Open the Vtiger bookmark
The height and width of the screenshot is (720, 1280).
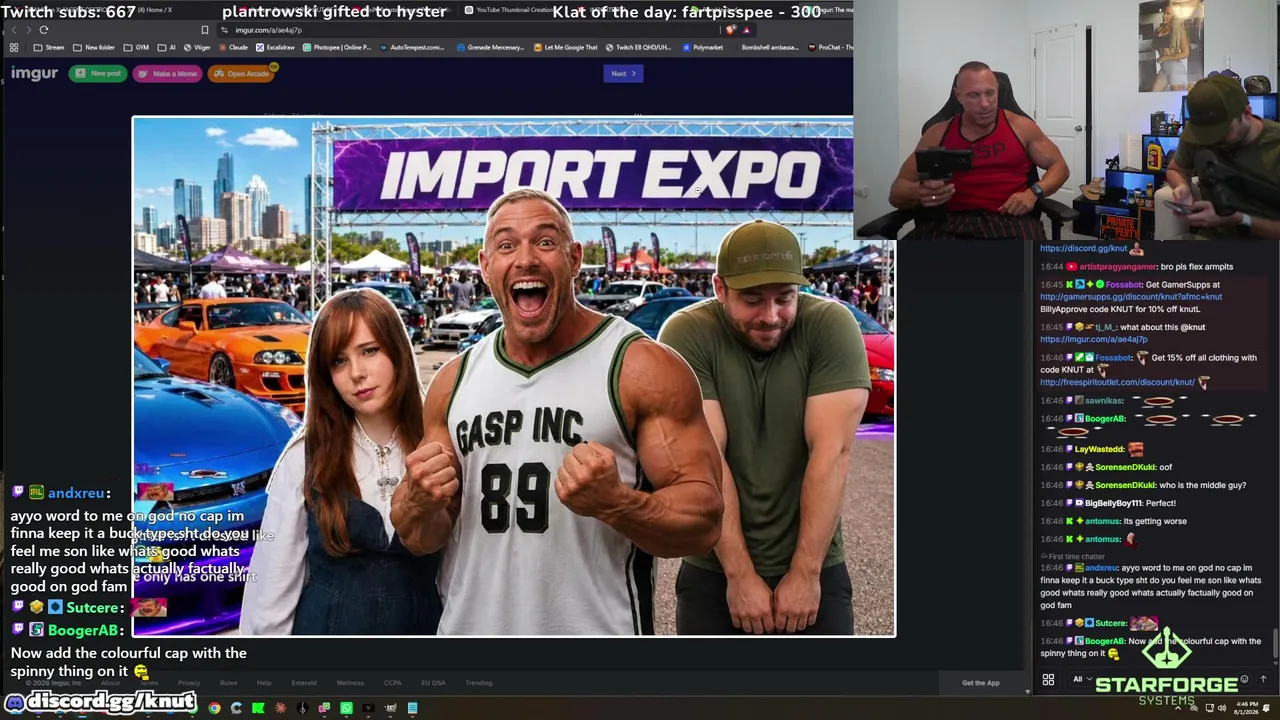tap(197, 47)
